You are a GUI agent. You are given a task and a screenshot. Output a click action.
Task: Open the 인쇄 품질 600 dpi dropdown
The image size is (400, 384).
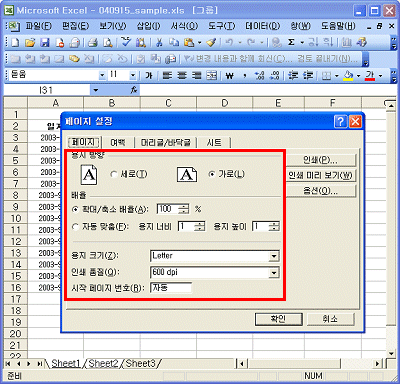pos(274,273)
